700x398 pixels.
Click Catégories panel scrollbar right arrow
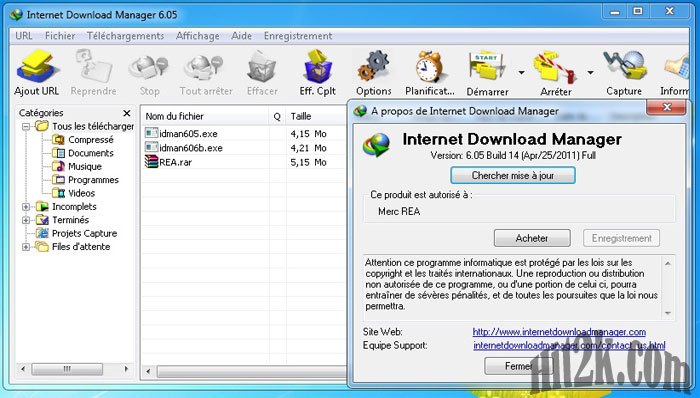126,369
